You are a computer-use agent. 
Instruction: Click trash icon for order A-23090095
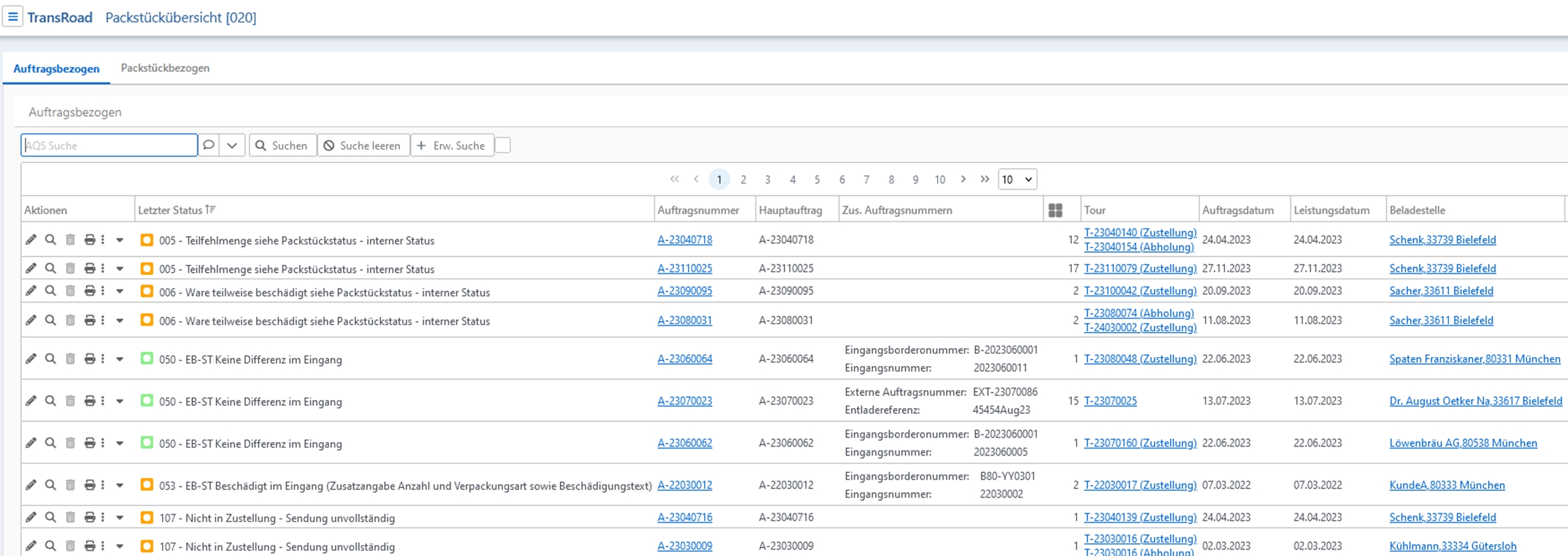70,291
